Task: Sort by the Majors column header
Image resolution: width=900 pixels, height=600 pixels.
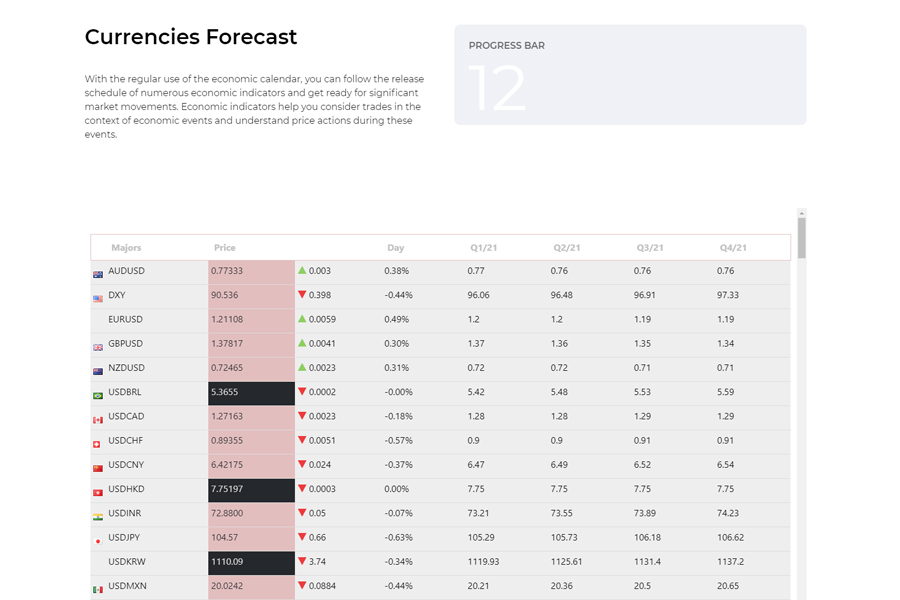Action: [x=126, y=247]
